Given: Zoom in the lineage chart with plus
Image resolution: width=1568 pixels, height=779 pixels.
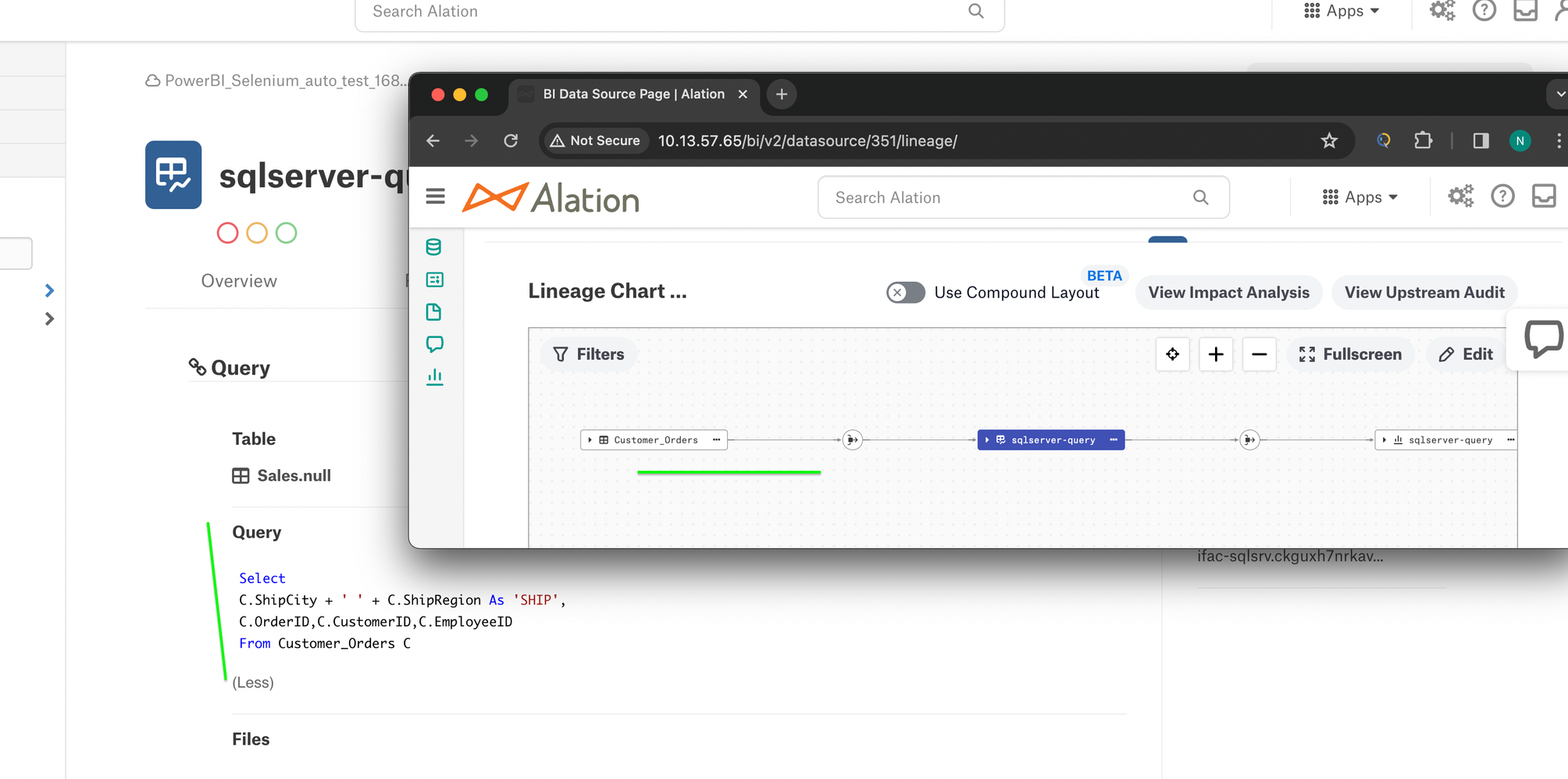Looking at the screenshot, I should tap(1216, 354).
